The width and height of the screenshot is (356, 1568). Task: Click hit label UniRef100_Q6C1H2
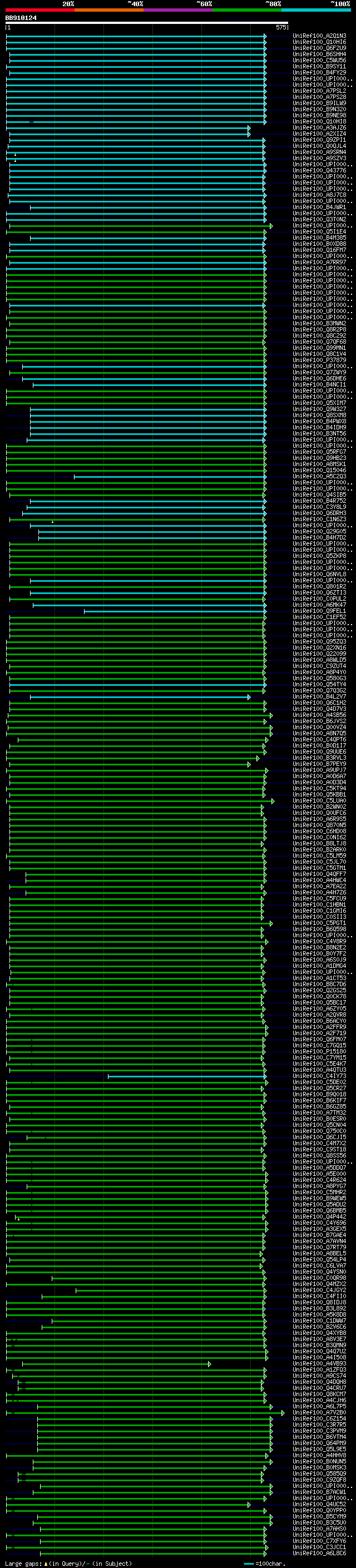pos(319,703)
